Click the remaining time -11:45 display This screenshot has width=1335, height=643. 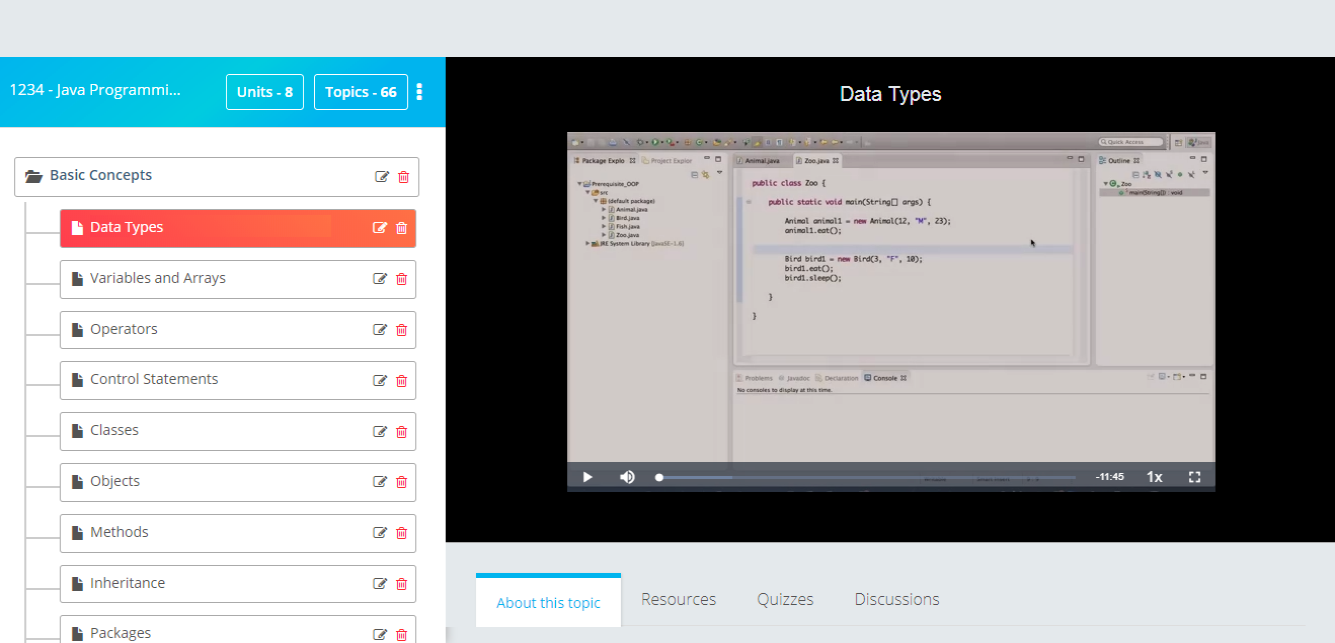(1109, 477)
